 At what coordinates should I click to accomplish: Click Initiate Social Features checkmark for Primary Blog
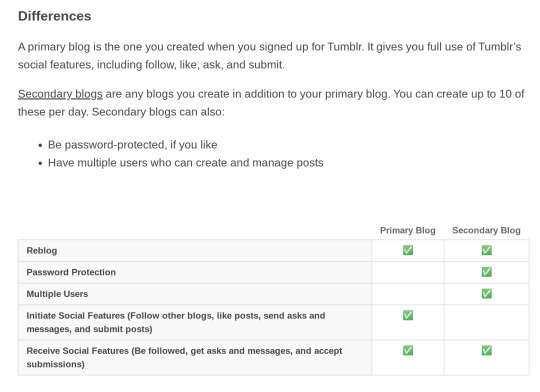coord(408,315)
